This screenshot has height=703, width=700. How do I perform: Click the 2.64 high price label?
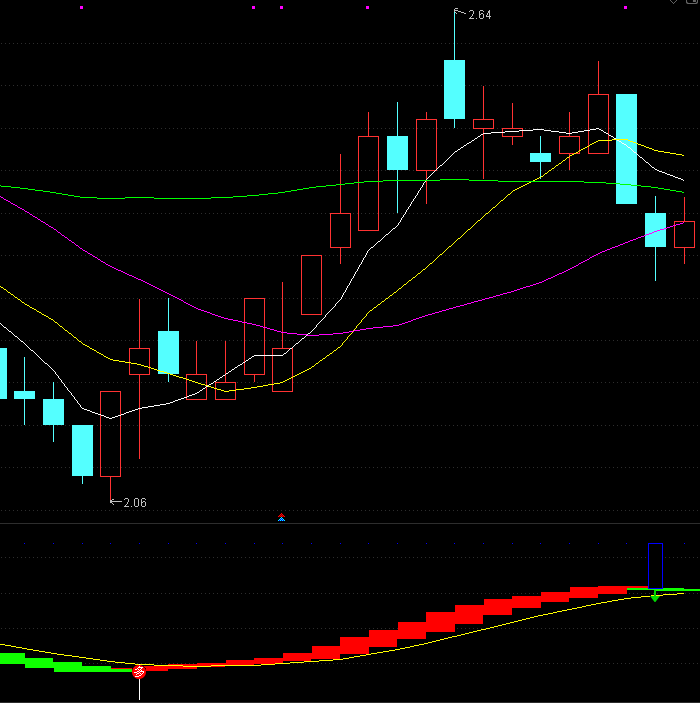(479, 15)
